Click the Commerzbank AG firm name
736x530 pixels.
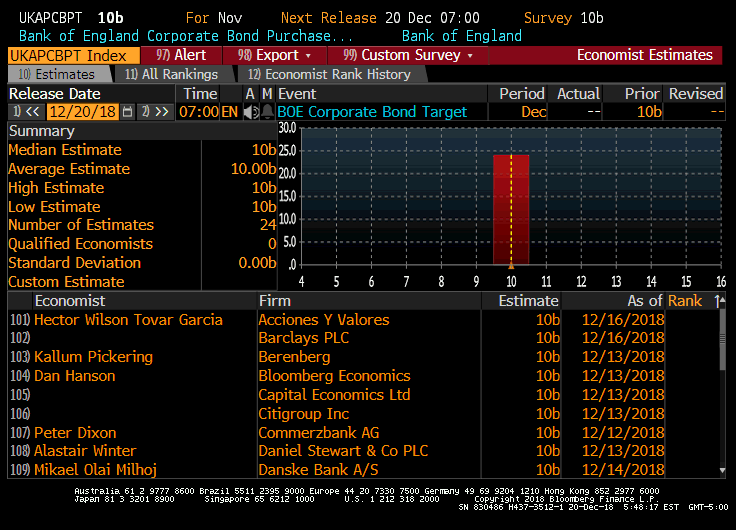[319, 433]
